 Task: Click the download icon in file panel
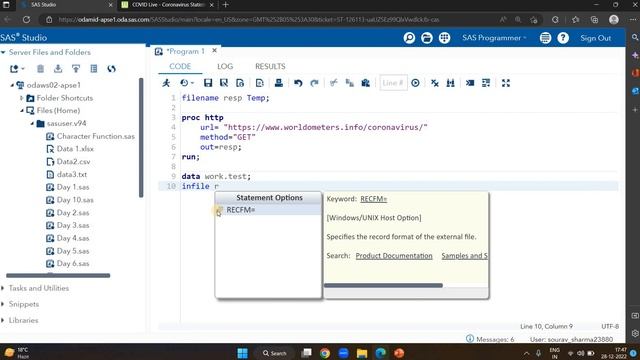58,69
